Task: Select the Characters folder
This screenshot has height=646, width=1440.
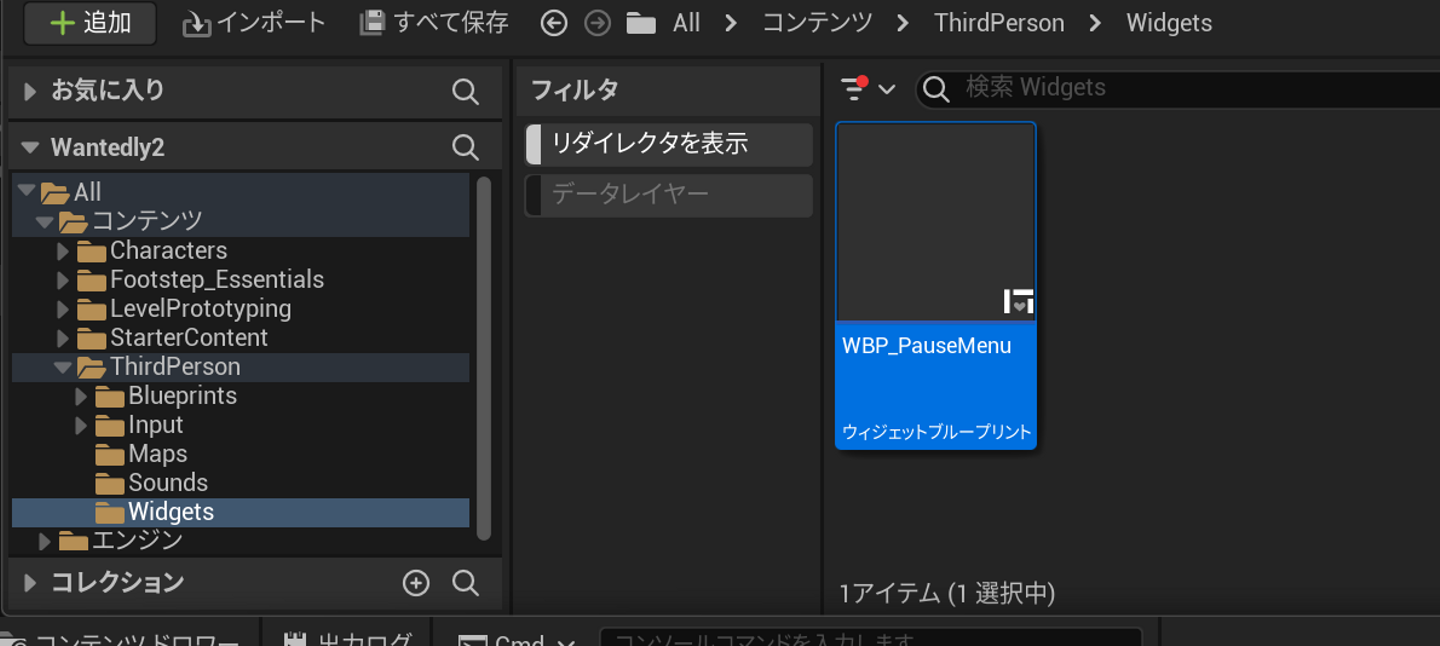Action: click(240, 250)
